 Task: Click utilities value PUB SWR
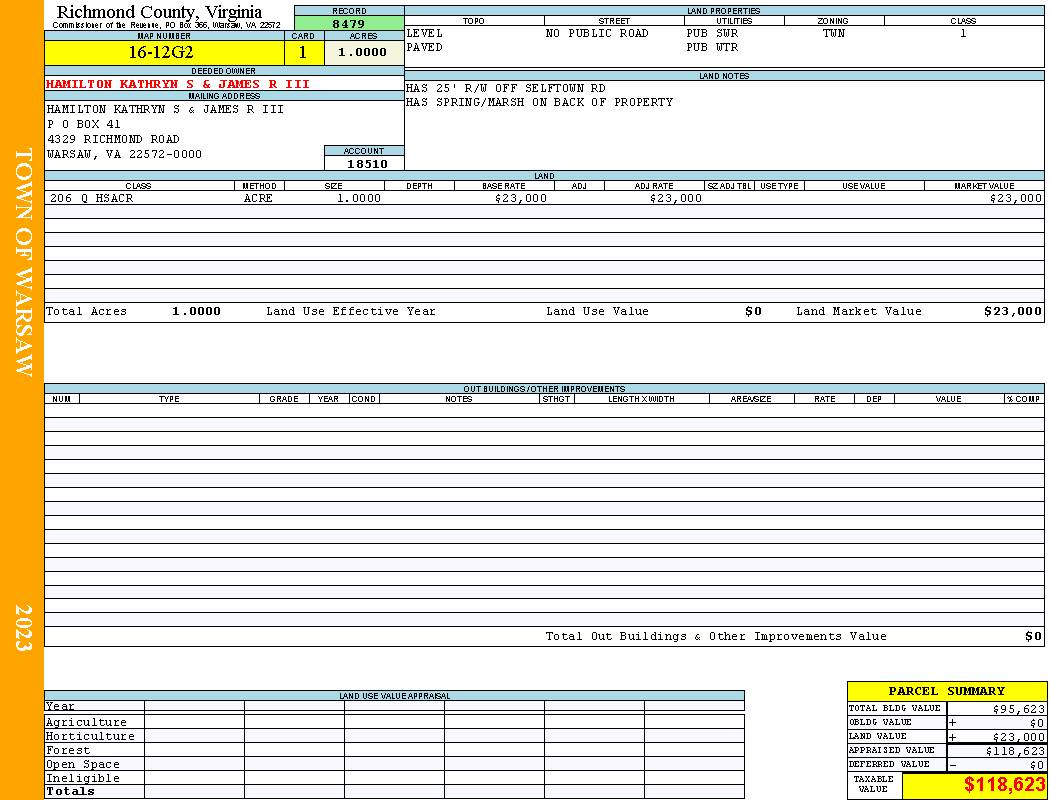coord(712,33)
